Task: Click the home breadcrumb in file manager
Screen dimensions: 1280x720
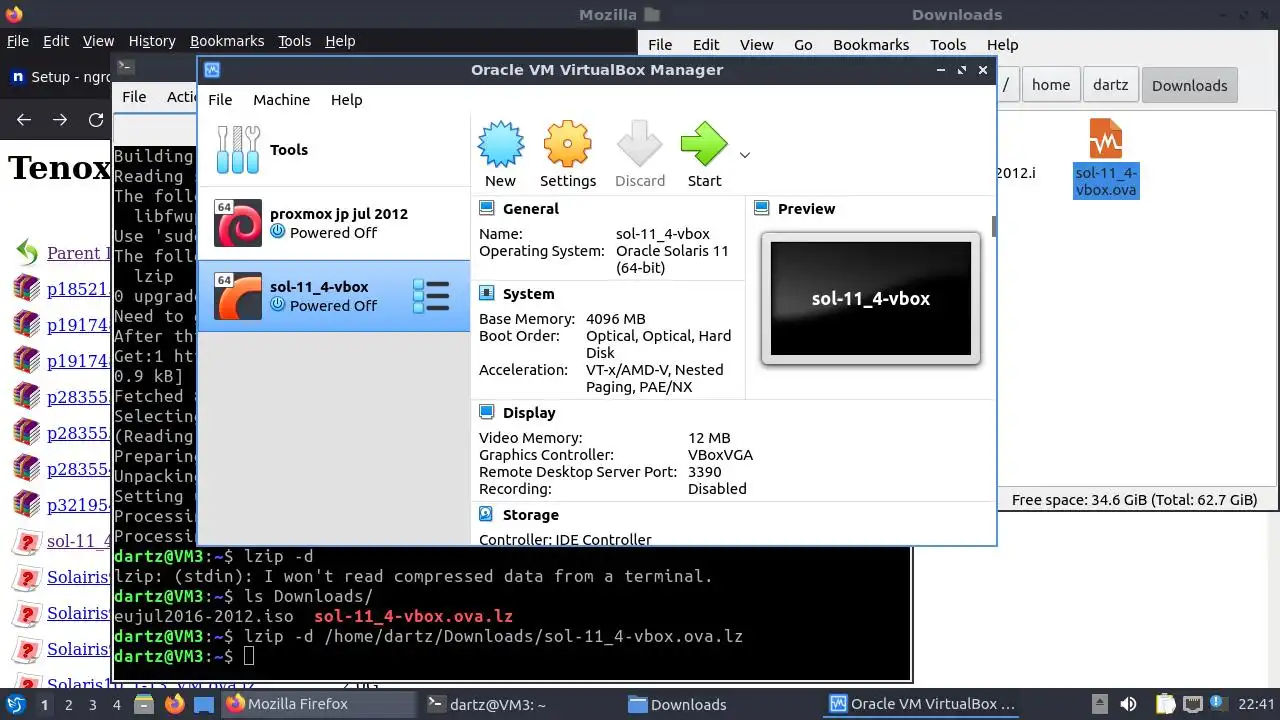Action: click(1050, 85)
